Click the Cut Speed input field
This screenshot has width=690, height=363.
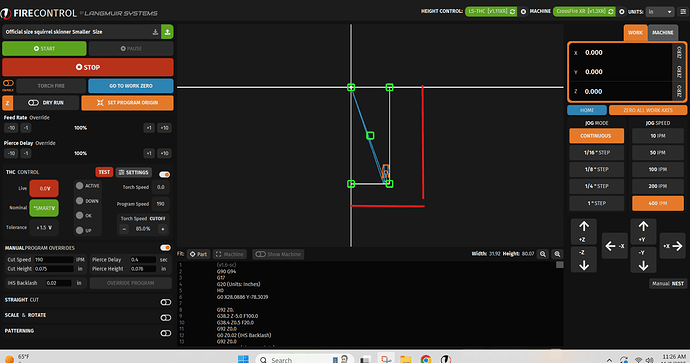pos(54,260)
